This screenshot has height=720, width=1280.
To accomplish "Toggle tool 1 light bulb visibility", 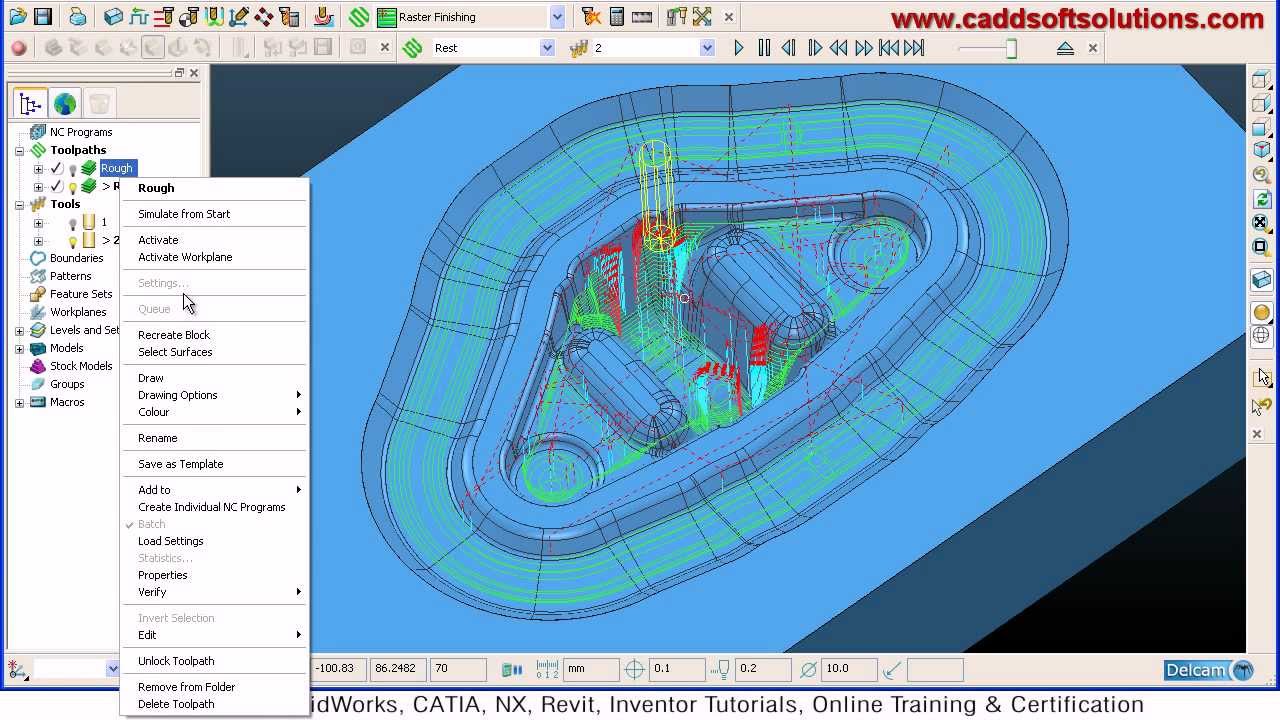I will [x=72, y=223].
